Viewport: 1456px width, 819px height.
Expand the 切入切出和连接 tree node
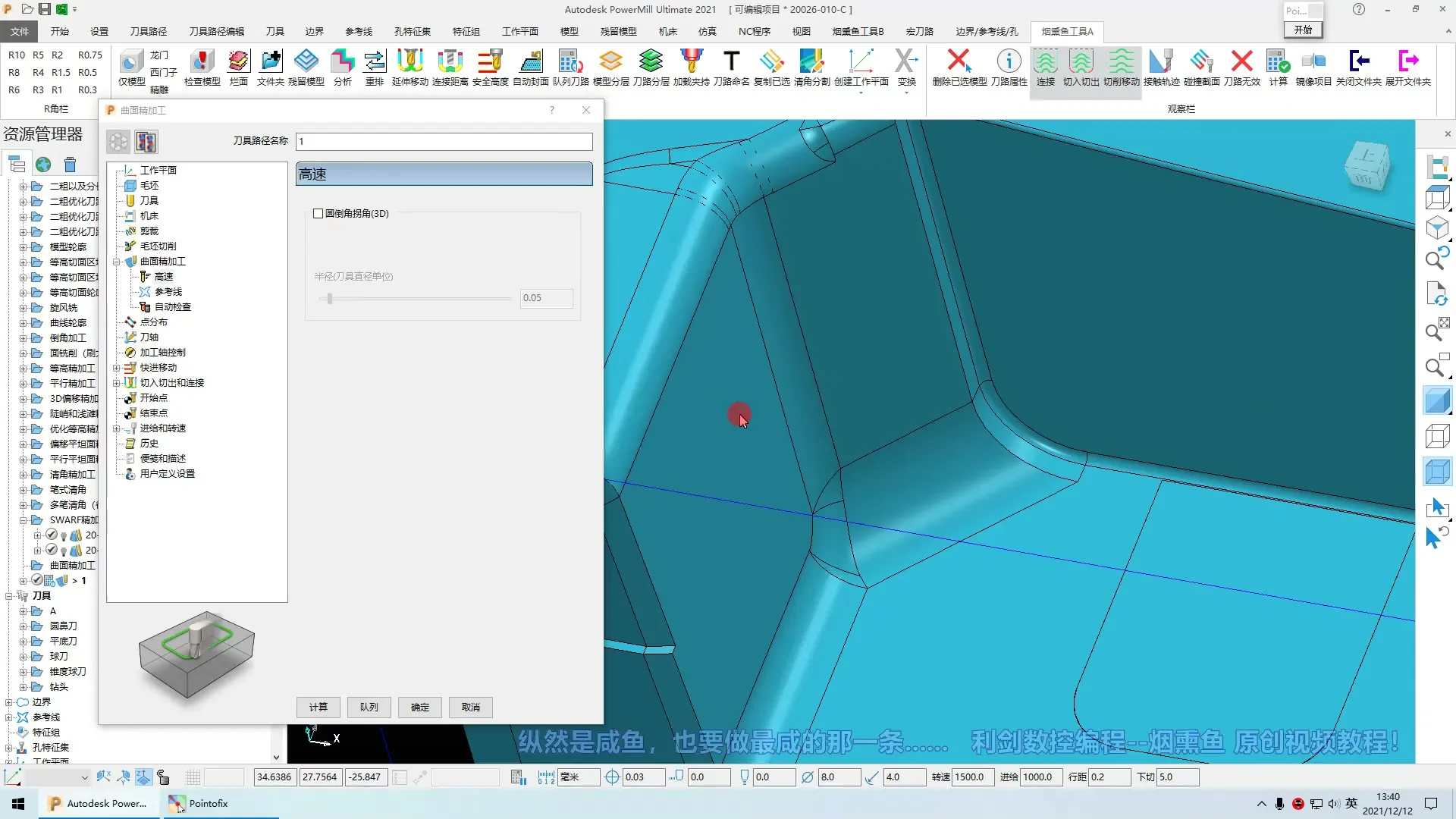(x=117, y=383)
